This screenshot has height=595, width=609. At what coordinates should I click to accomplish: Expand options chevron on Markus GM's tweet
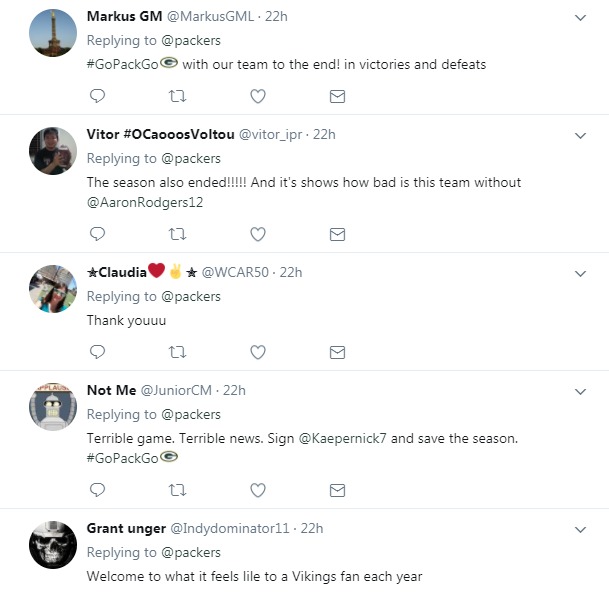pyautogui.click(x=581, y=18)
